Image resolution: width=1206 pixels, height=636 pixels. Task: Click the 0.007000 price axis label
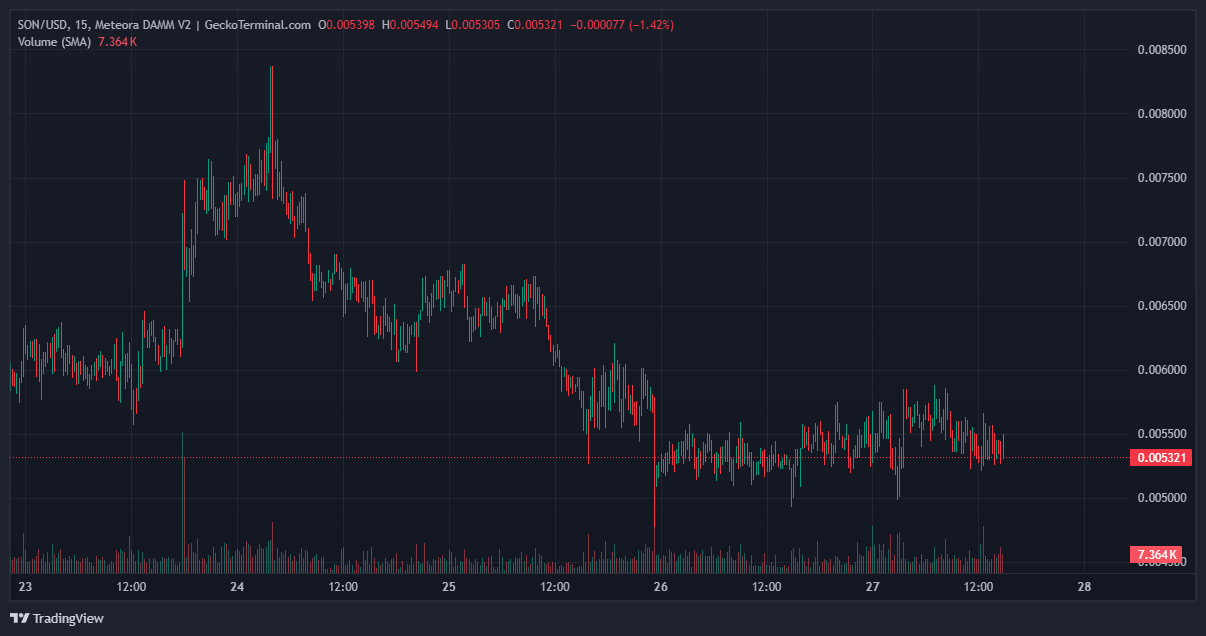[x=1162, y=242]
